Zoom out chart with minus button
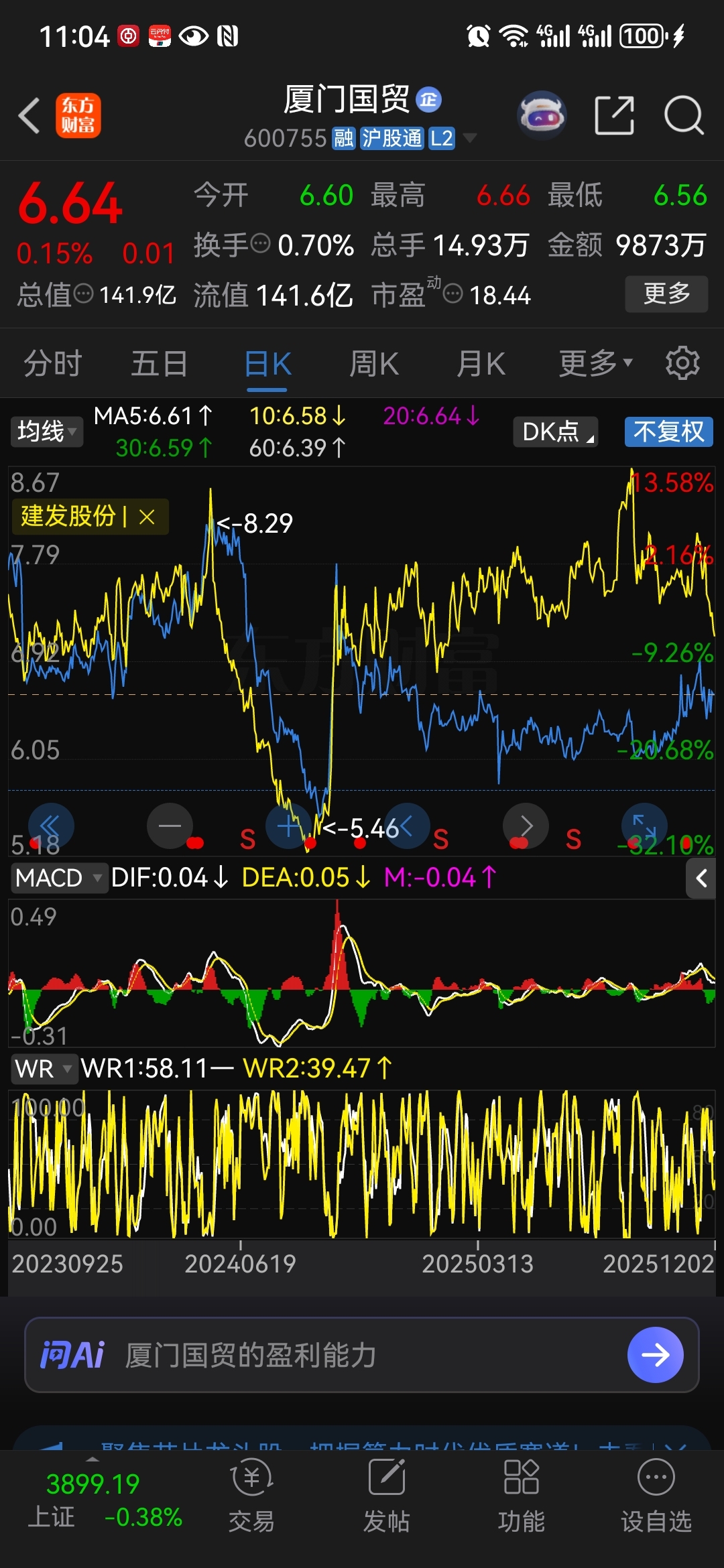 click(170, 826)
